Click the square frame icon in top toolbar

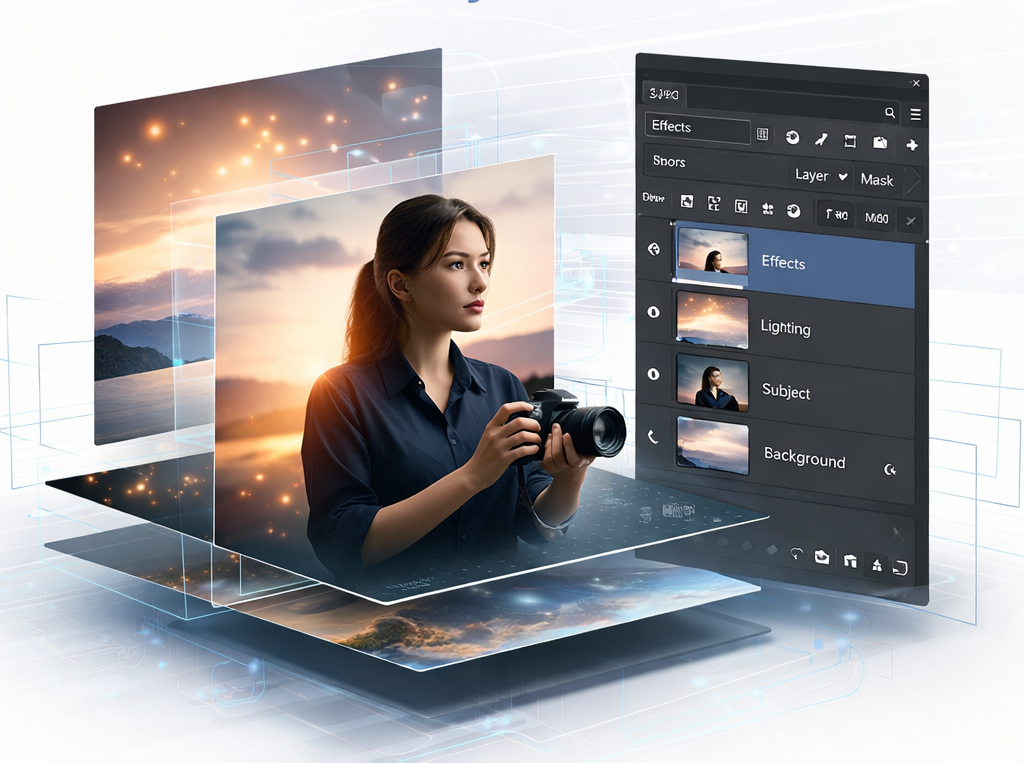pos(849,141)
